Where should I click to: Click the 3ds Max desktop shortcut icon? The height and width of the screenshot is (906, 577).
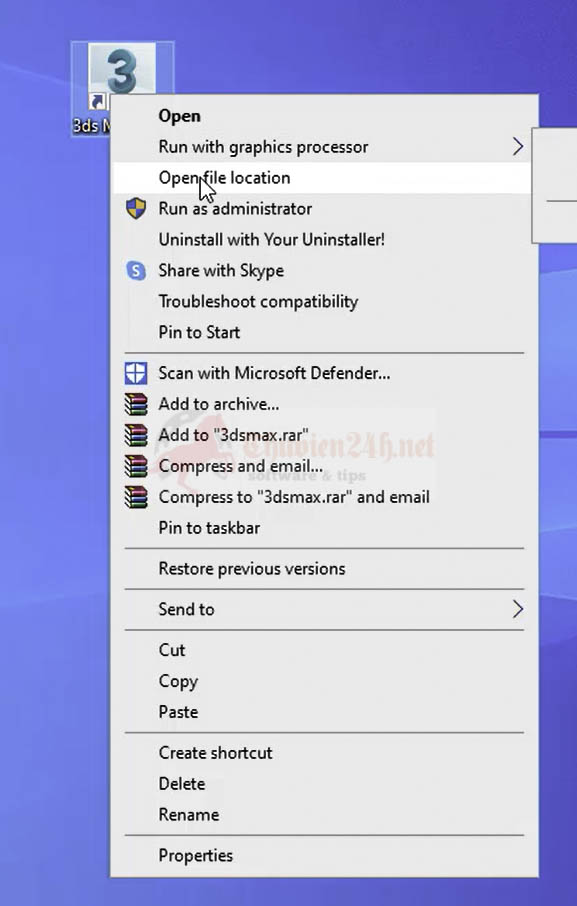122,72
